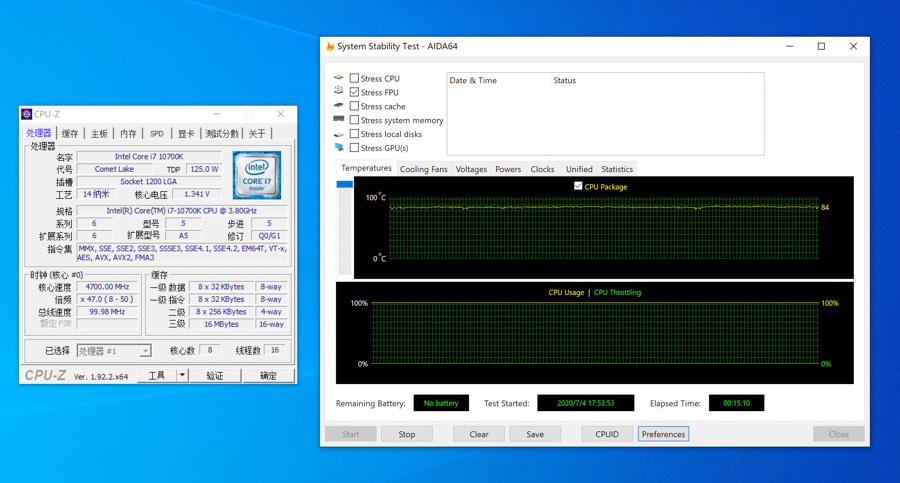Viewport: 900px width, 483px height.
Task: Switch to the Clocks tab
Action: [542, 169]
